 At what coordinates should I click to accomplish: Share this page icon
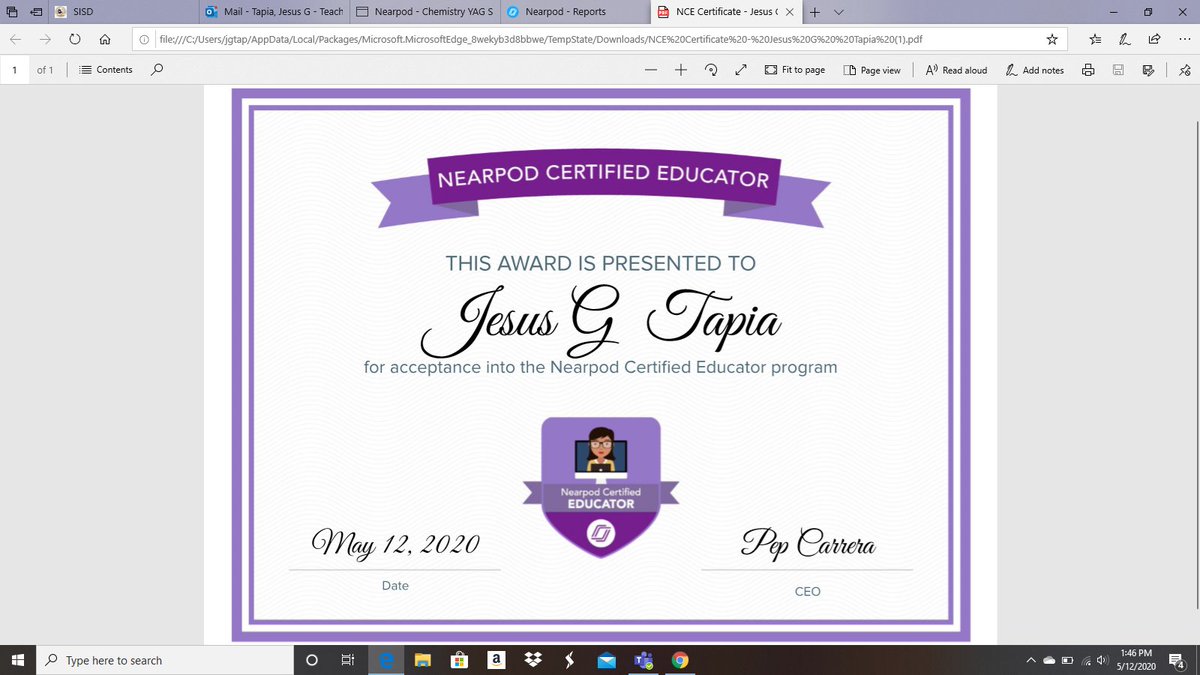click(x=1154, y=39)
